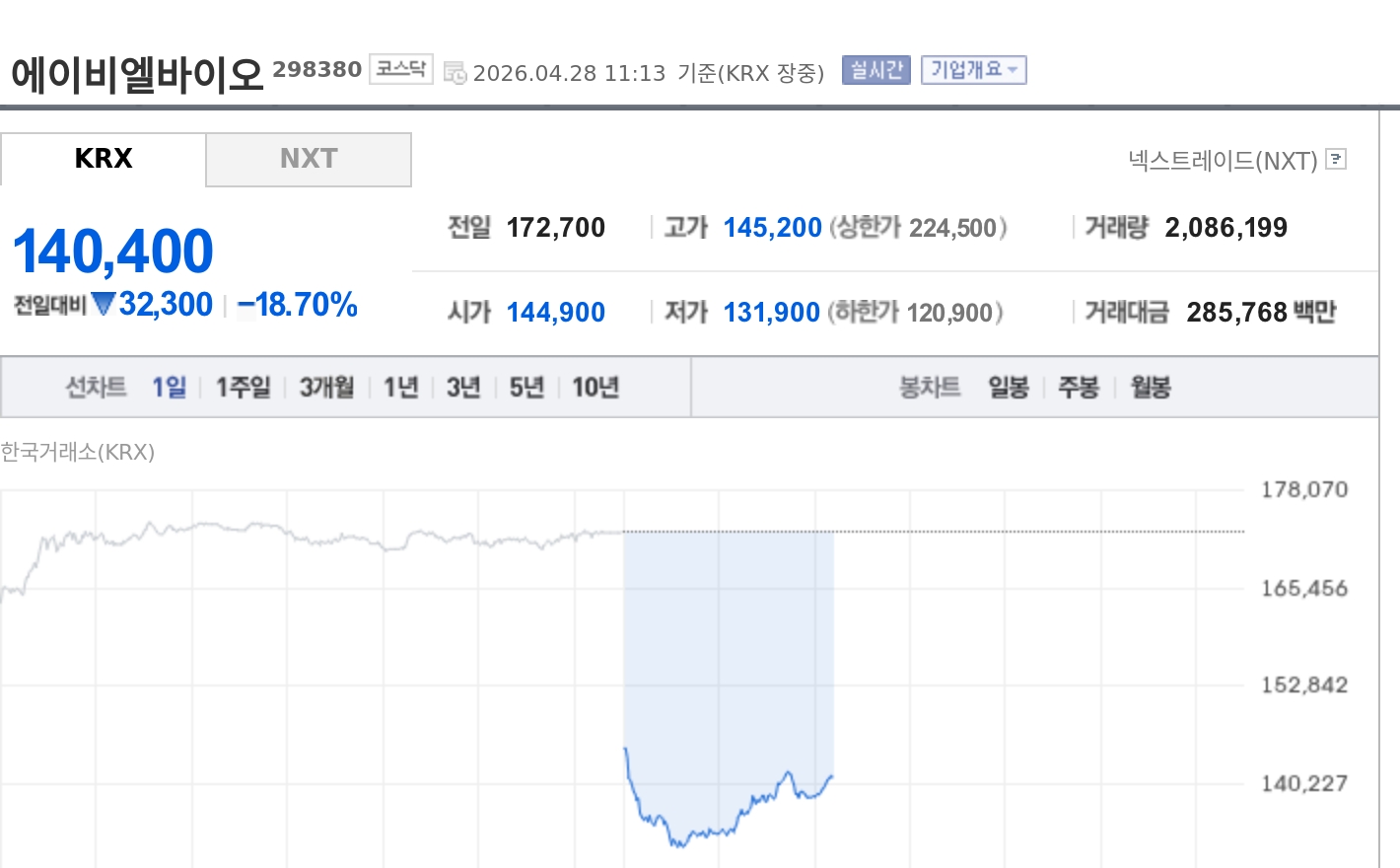Click the blue shaded area of the price chart

728,641
